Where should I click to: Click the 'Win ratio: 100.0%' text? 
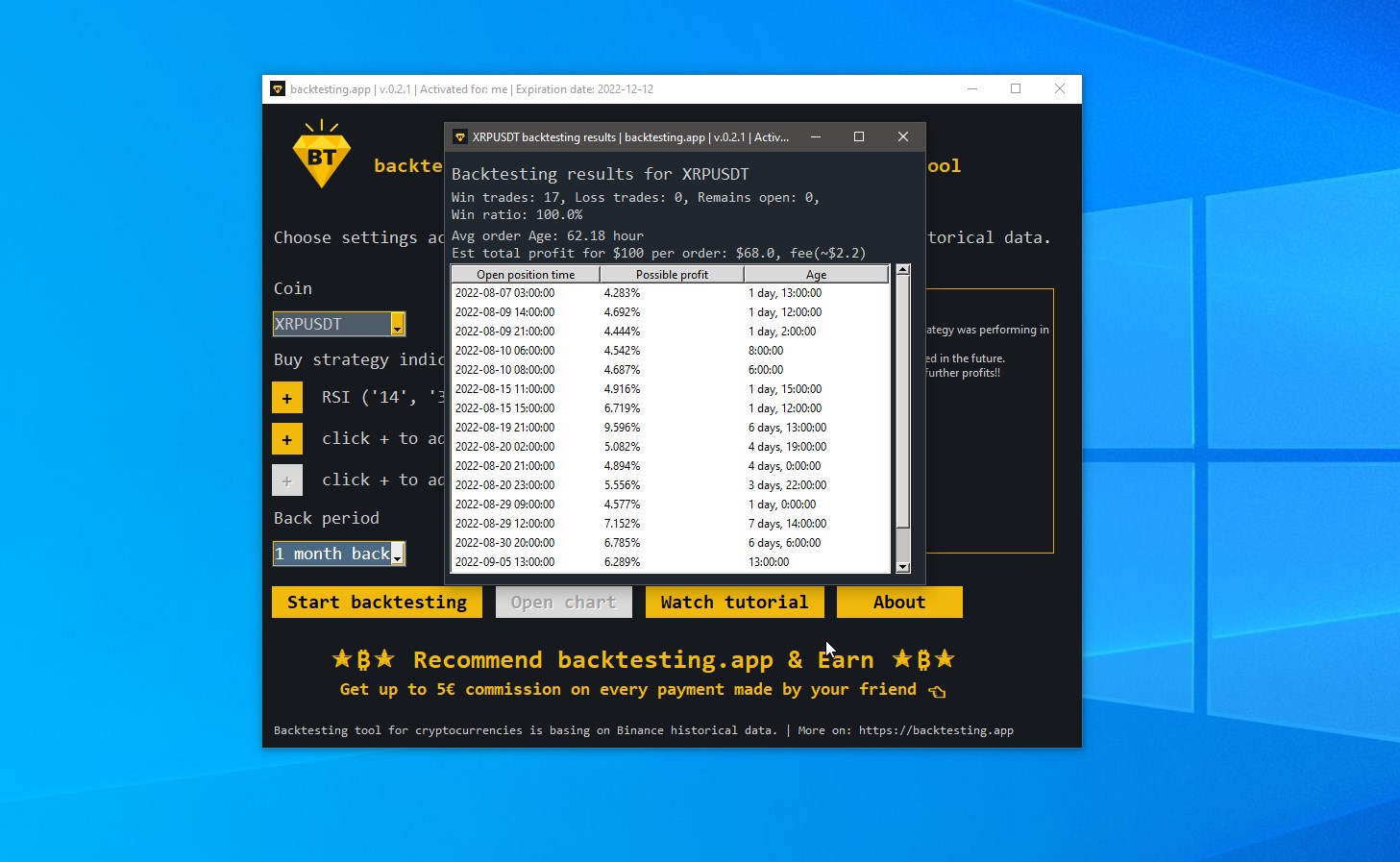point(517,214)
